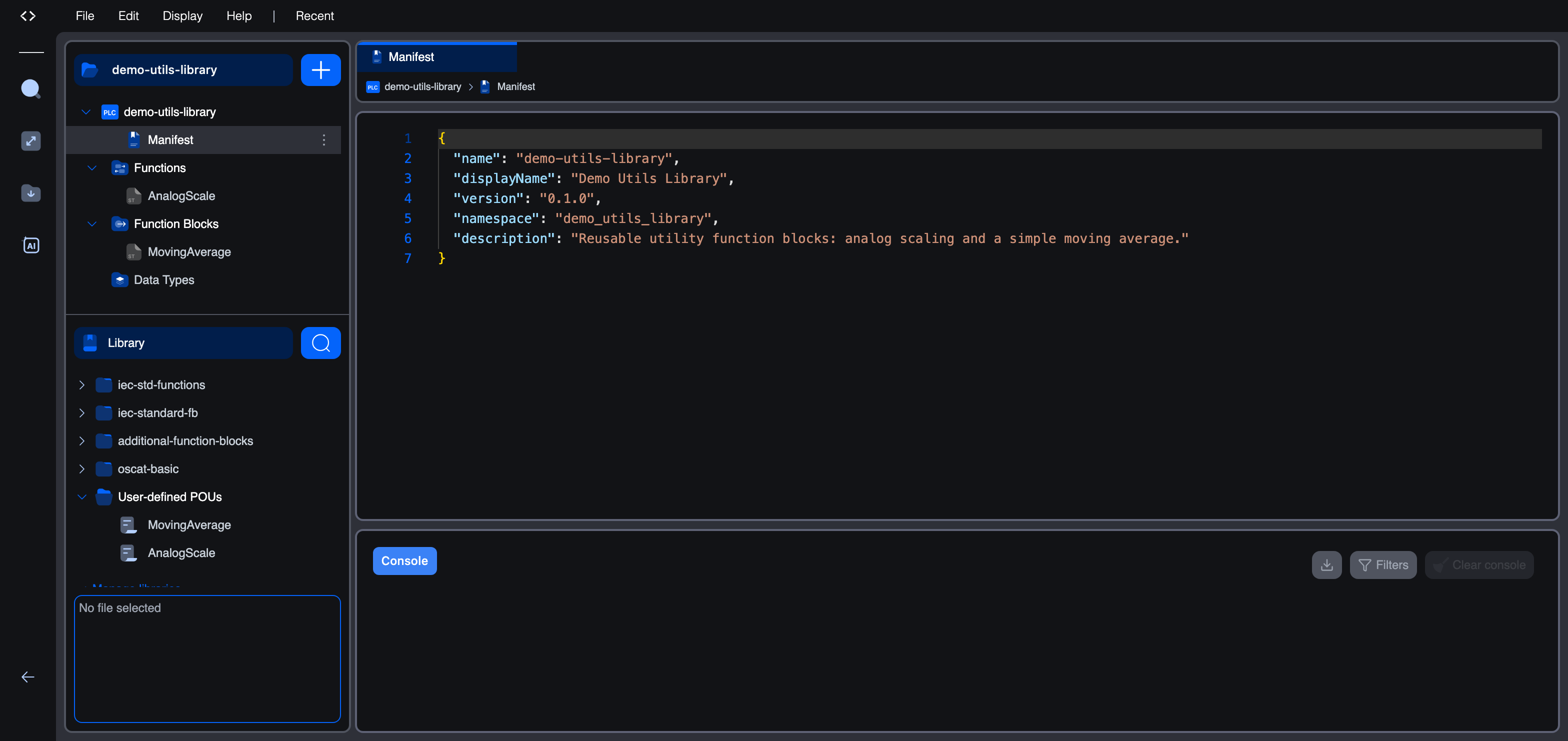Collapse the Function Blocks folder chevron
Viewport: 1568px width, 741px height.
92,224
